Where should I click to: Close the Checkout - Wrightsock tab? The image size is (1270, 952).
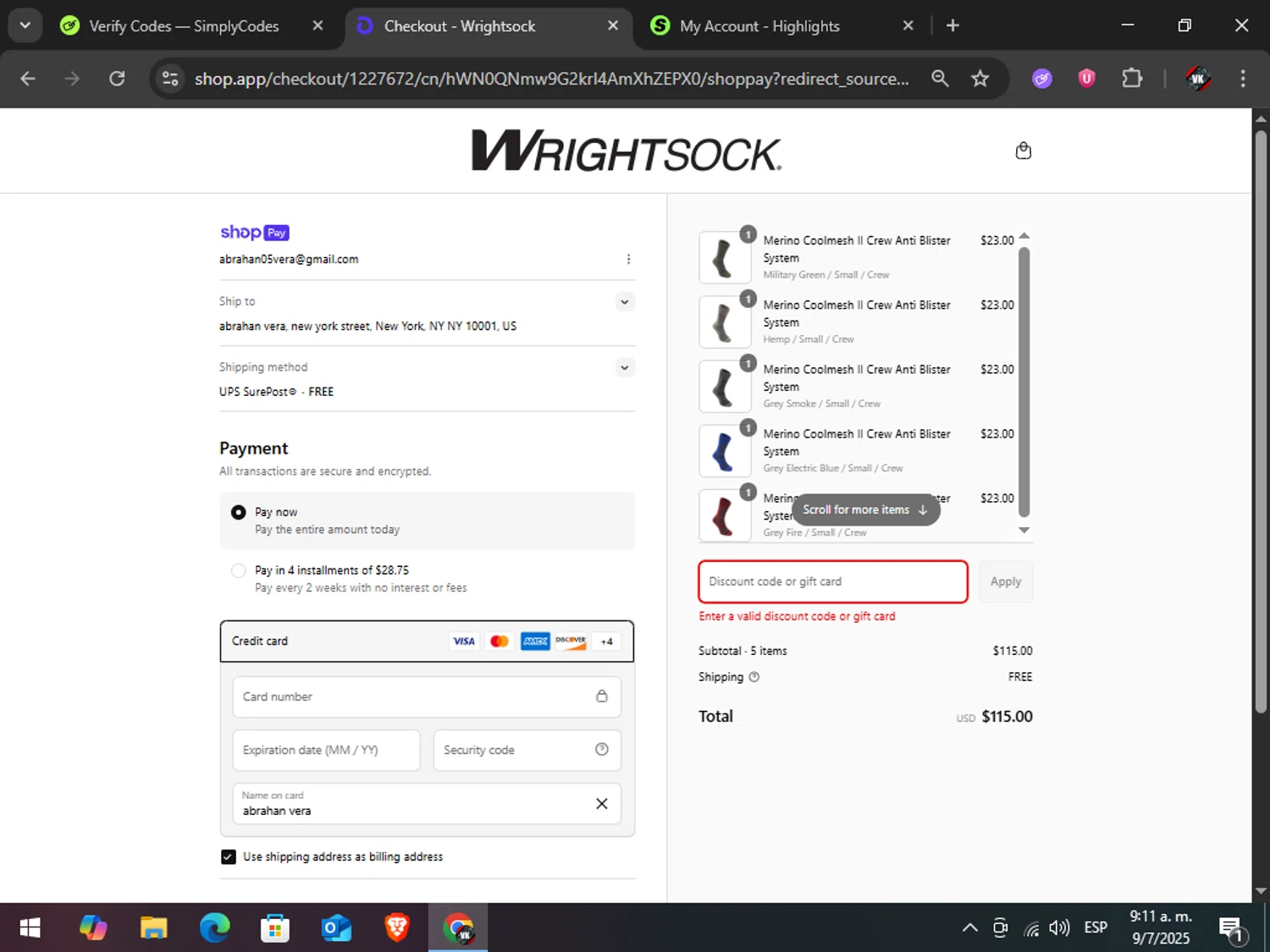point(613,26)
